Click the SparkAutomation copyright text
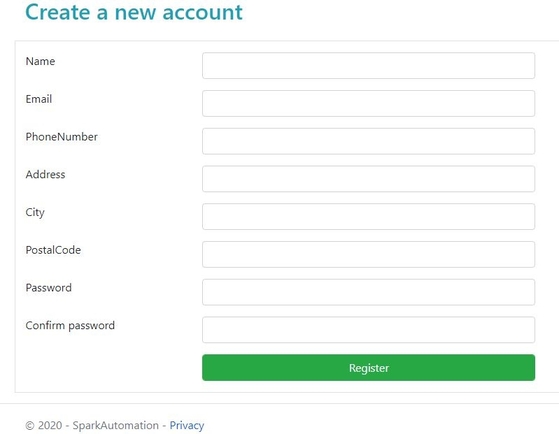This screenshot has height=434, width=559. click(92, 425)
